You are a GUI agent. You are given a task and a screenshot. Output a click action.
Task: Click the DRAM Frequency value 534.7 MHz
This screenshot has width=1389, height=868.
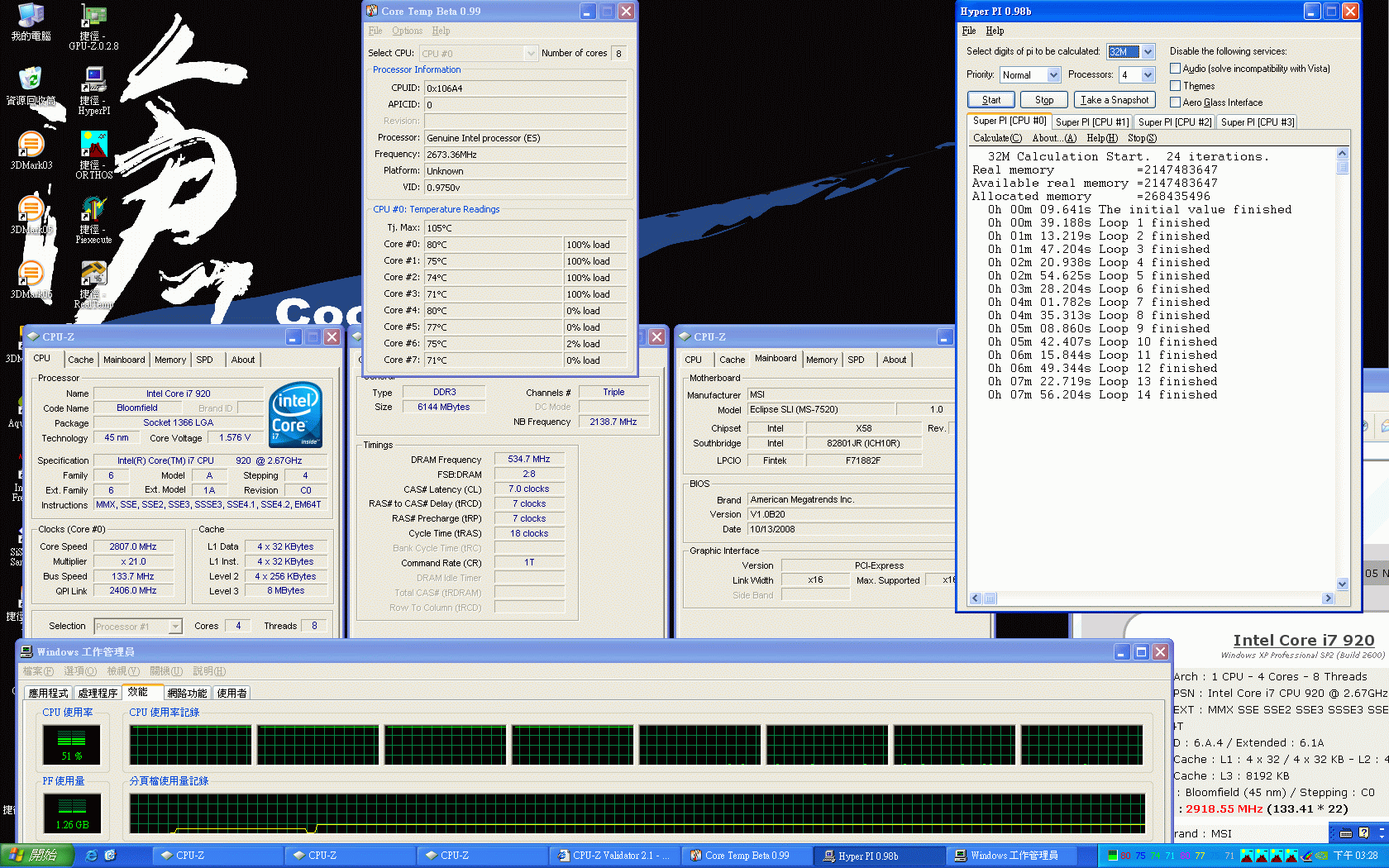tap(529, 459)
